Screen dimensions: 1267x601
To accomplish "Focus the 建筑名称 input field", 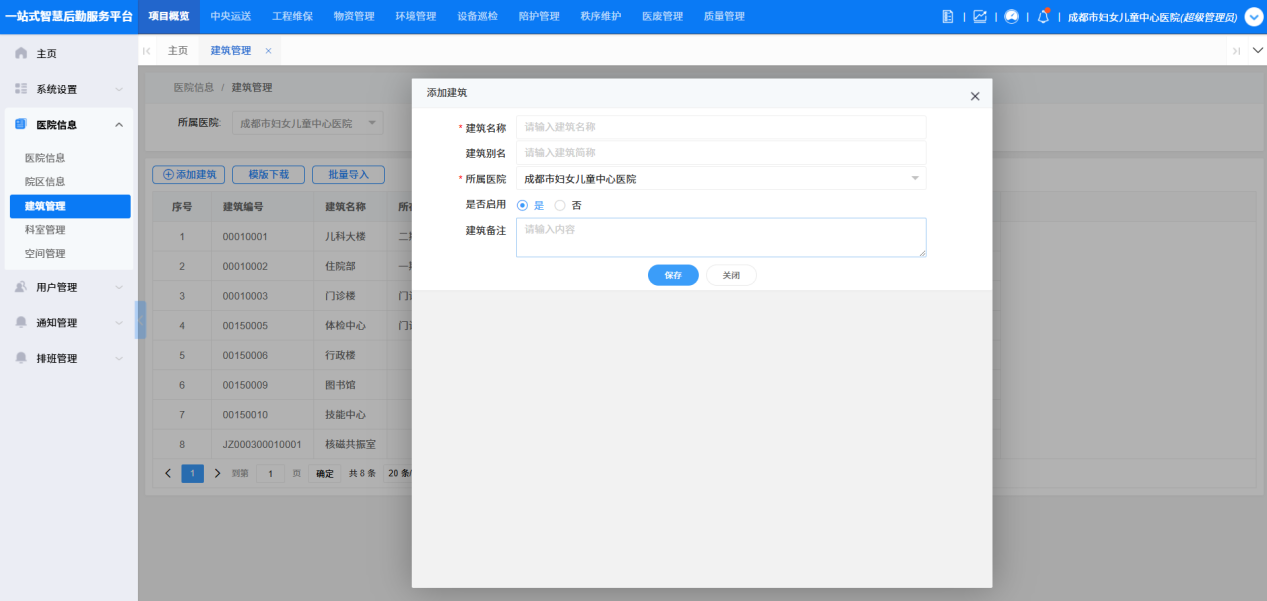I will (x=721, y=127).
